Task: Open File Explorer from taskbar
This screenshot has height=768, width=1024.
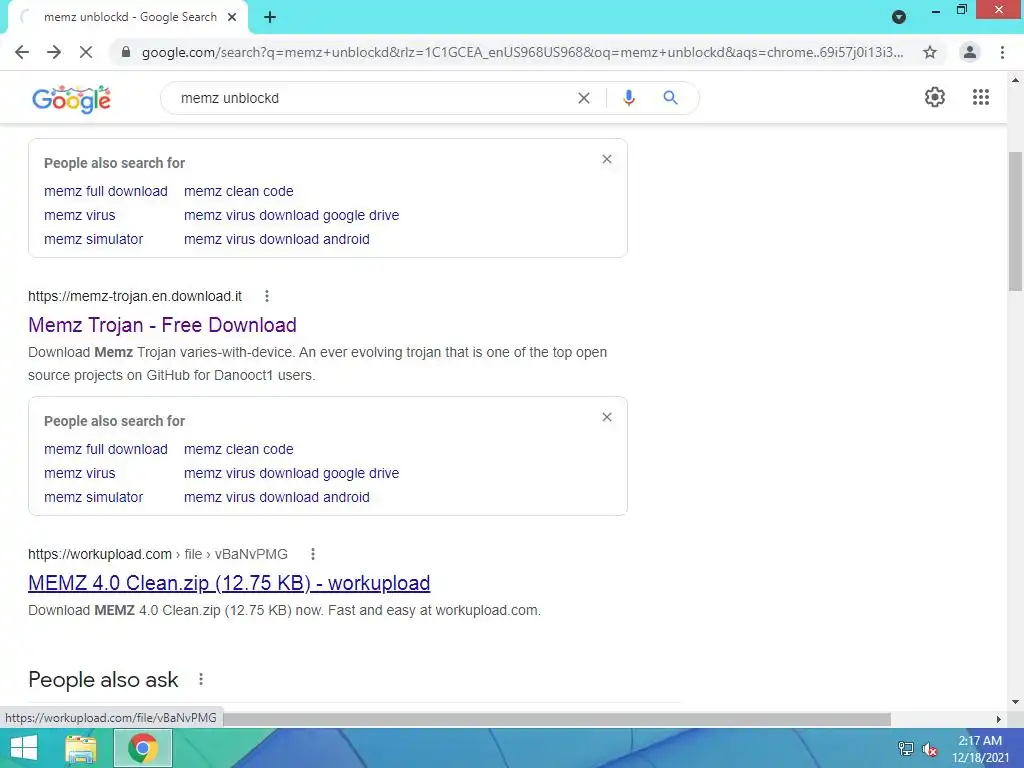Action: point(81,748)
